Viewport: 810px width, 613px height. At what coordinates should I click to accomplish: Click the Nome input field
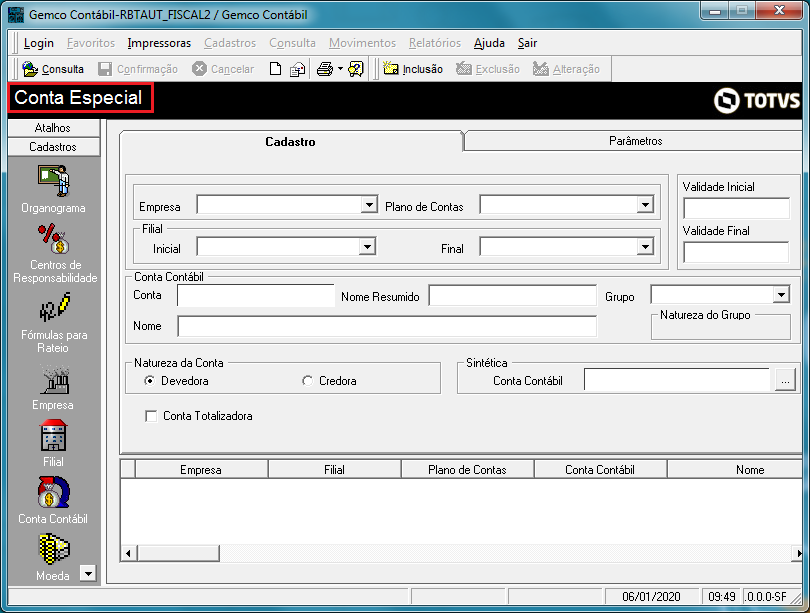(387, 326)
